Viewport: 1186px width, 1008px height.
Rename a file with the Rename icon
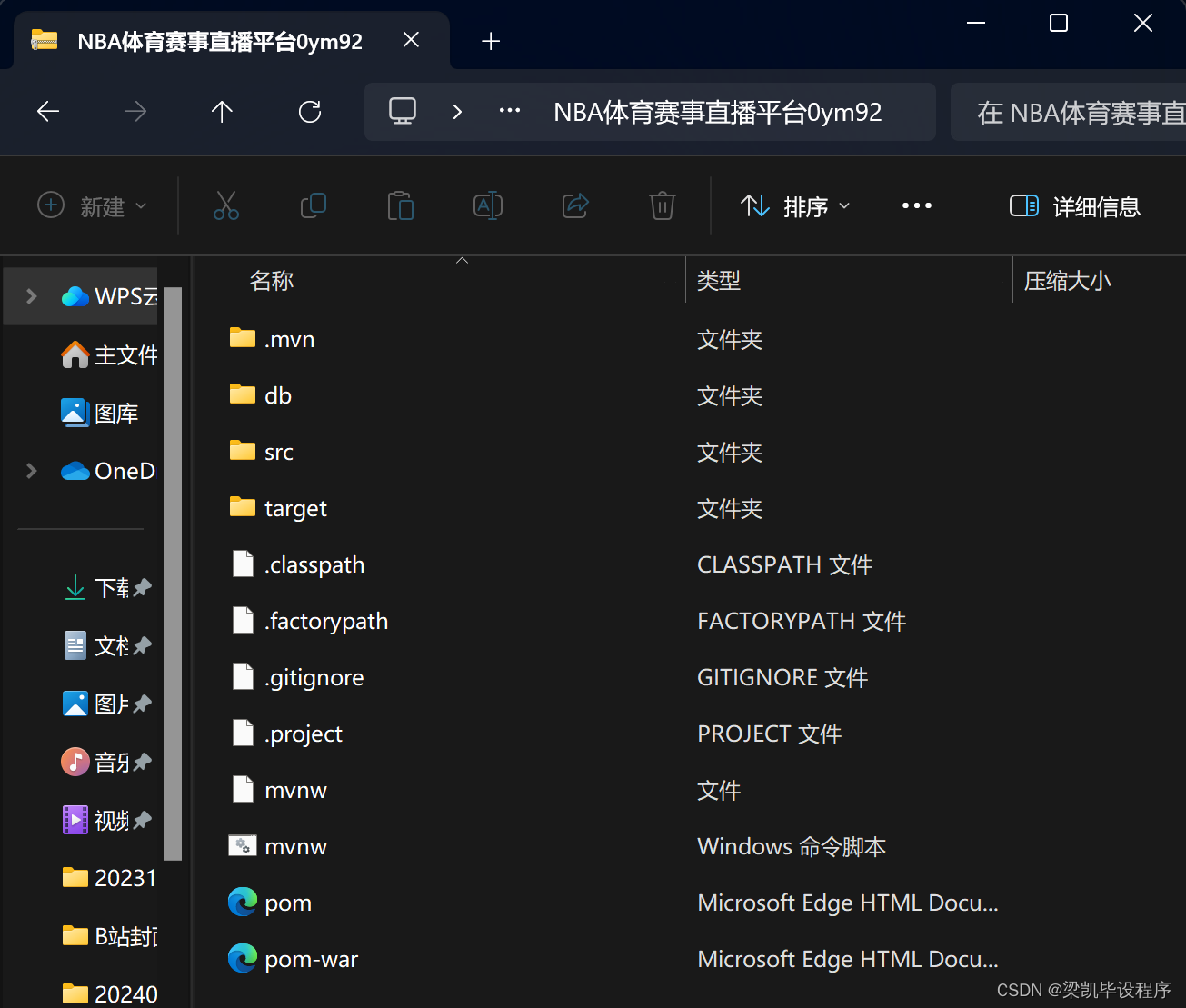coord(487,205)
